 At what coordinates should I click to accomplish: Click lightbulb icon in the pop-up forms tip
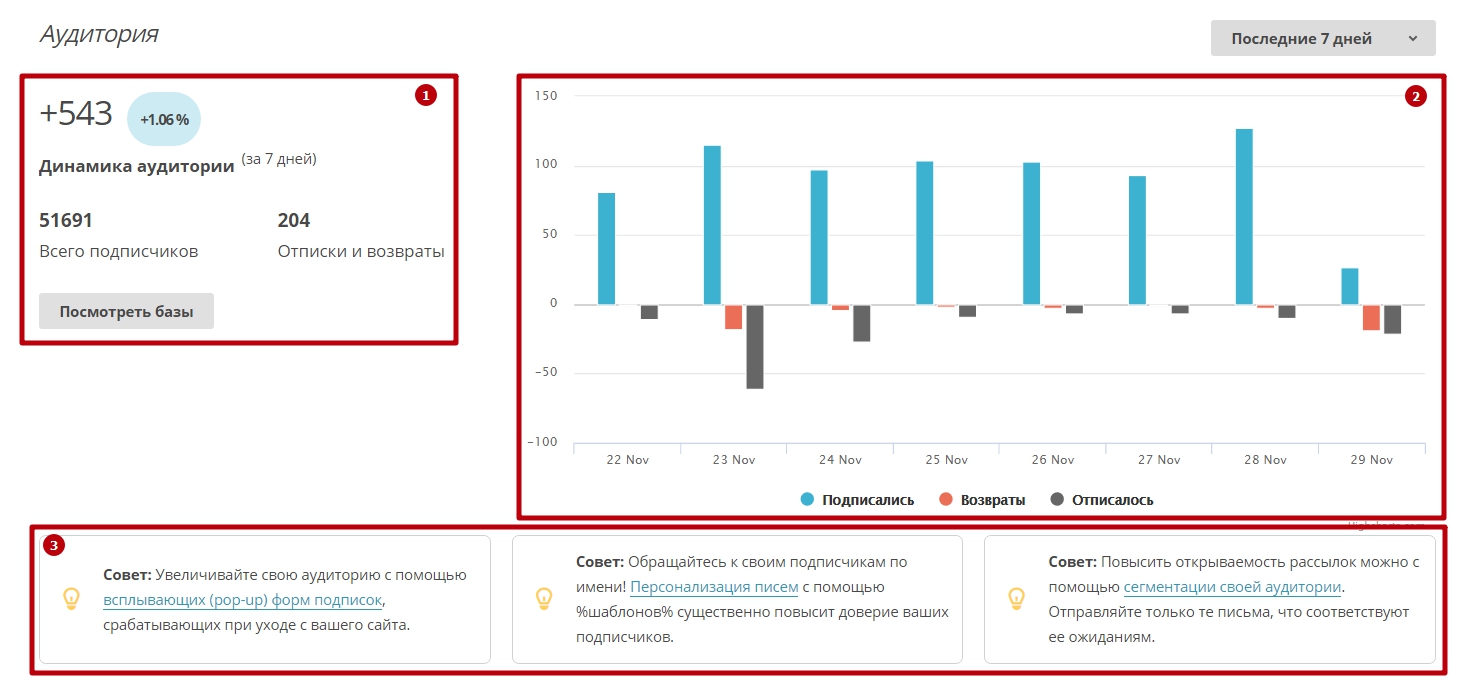pyautogui.click(x=71, y=598)
